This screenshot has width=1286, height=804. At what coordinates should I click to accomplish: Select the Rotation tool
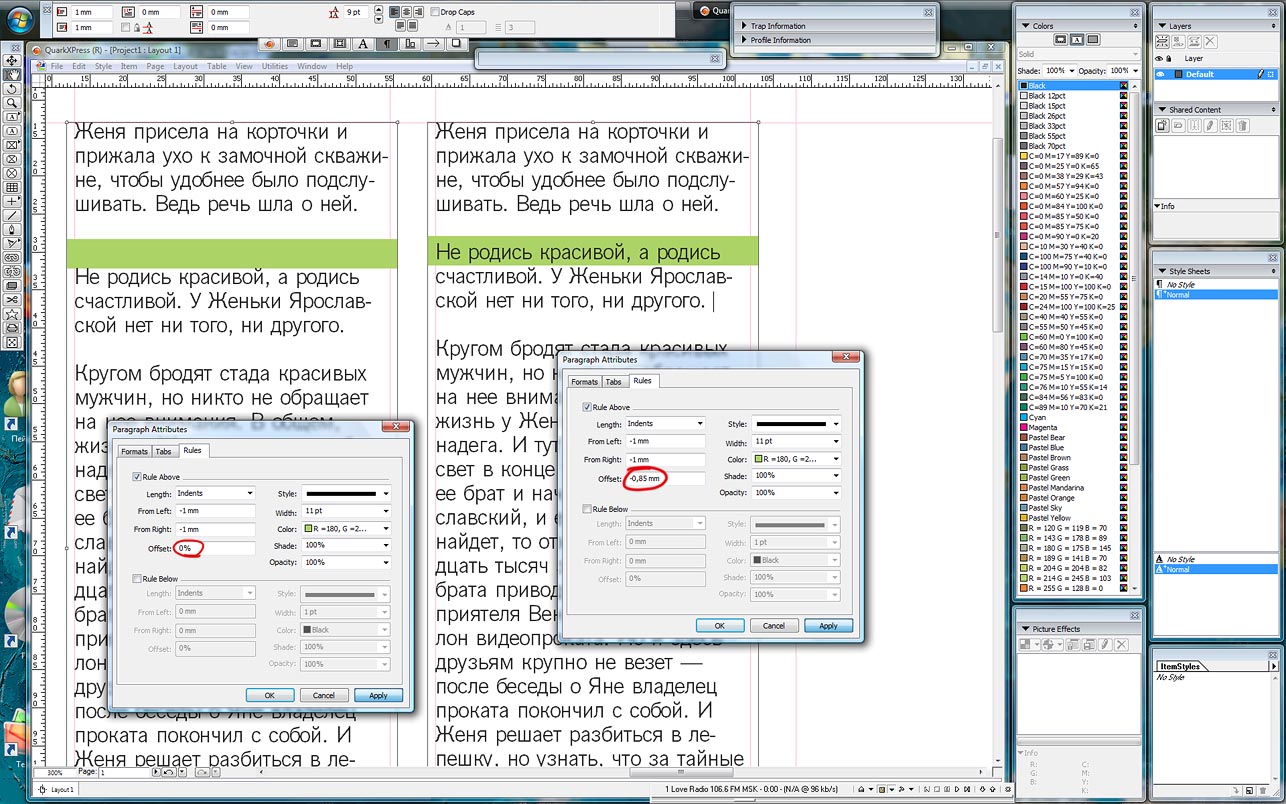(x=12, y=88)
